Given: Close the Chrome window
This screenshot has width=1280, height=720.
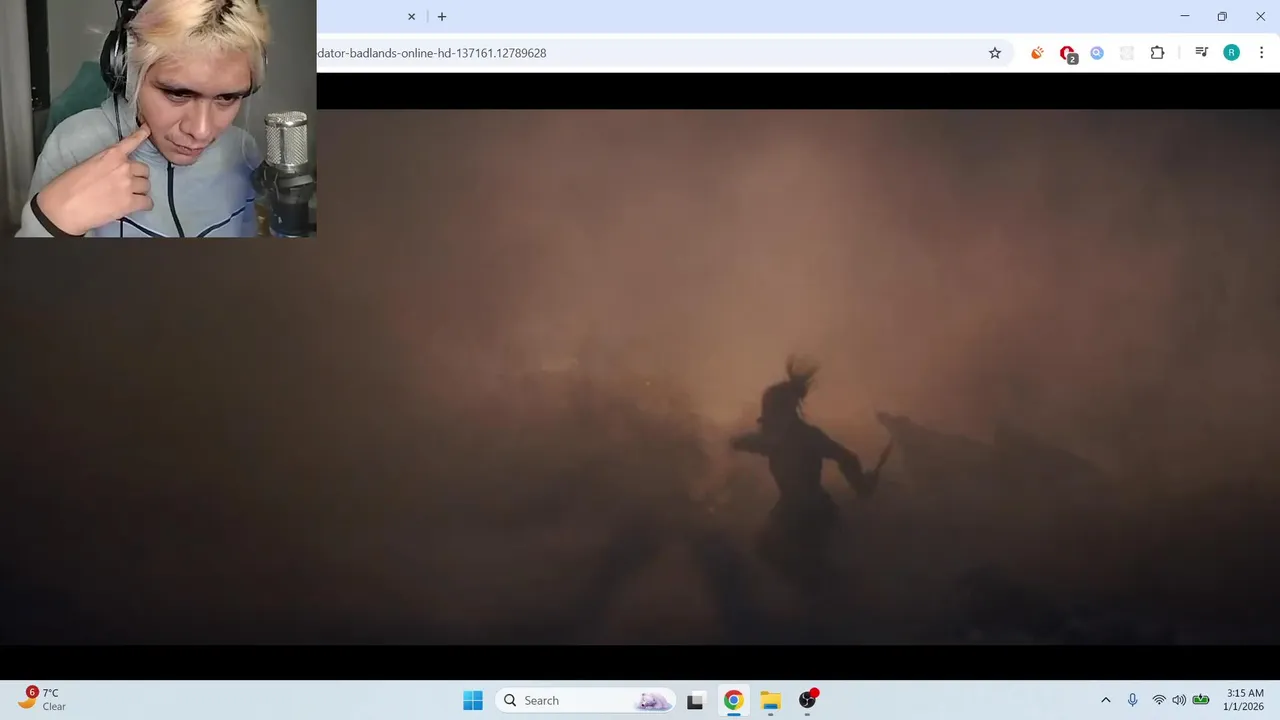Looking at the screenshot, I should click(1260, 16).
